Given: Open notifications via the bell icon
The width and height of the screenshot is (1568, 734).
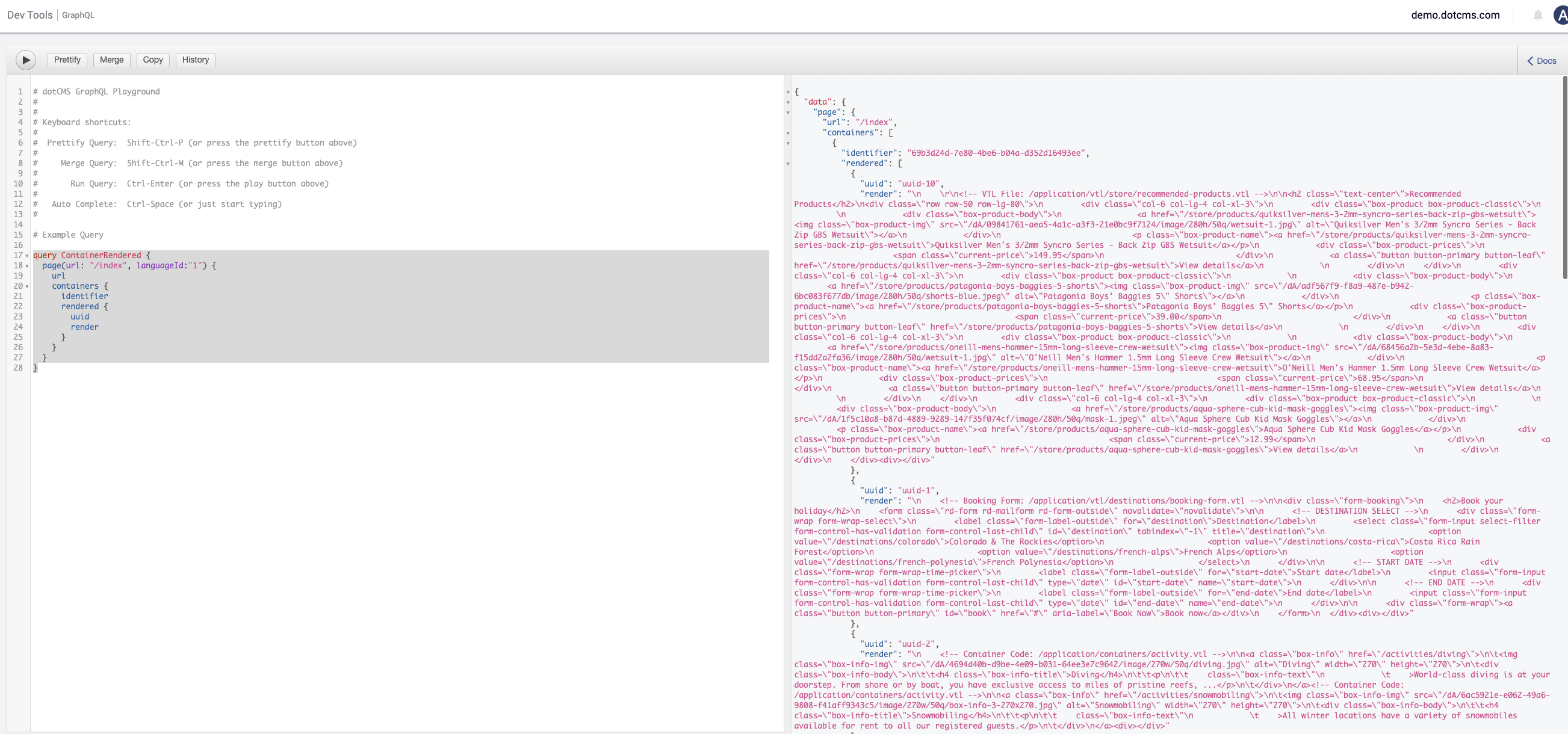Looking at the screenshot, I should pyautogui.click(x=1538, y=14).
